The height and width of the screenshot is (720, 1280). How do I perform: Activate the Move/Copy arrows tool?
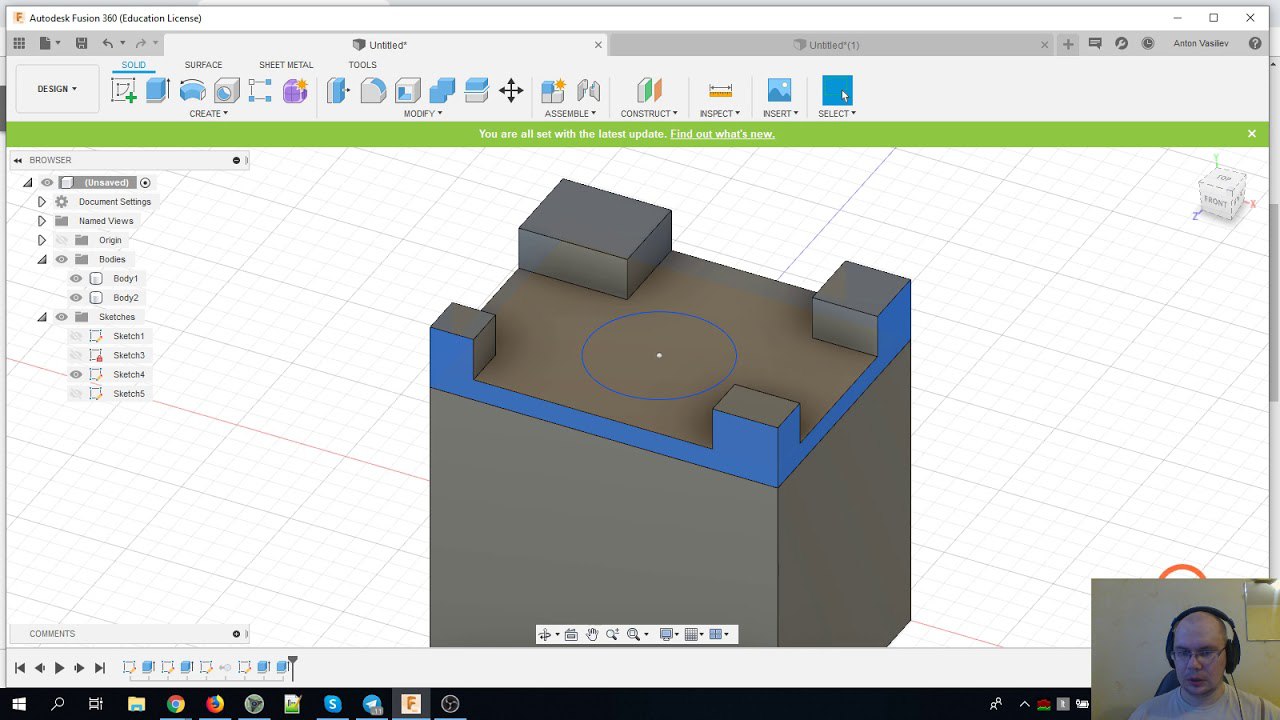click(x=511, y=91)
